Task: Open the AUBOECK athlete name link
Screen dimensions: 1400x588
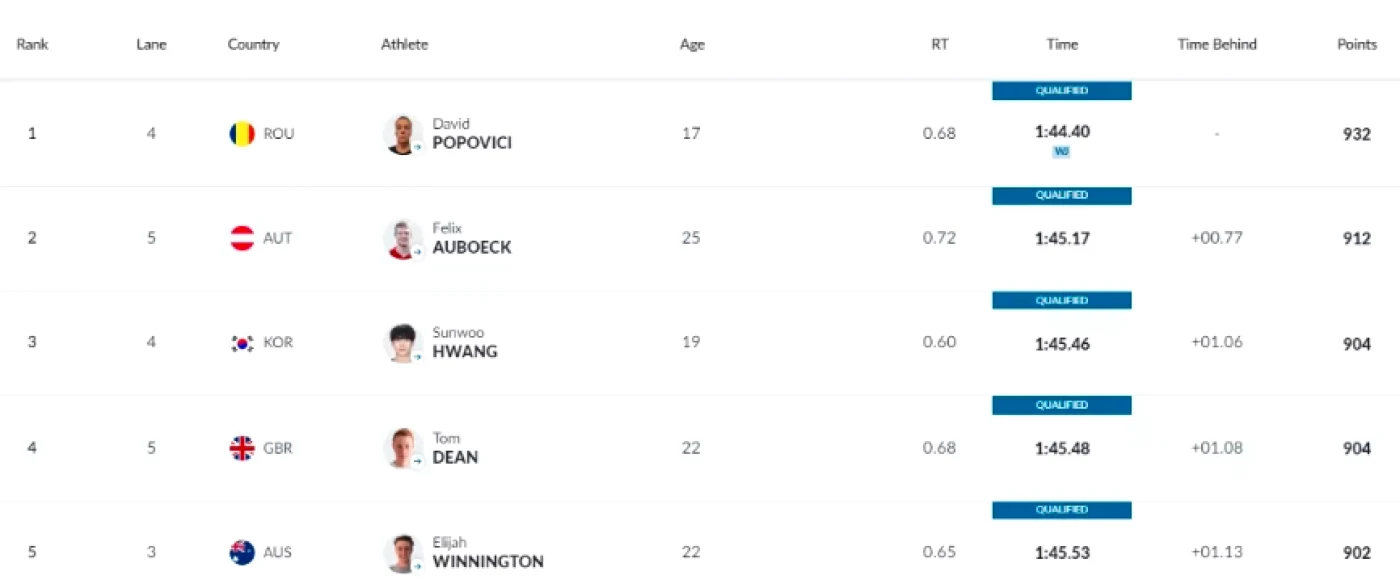Action: tap(472, 247)
